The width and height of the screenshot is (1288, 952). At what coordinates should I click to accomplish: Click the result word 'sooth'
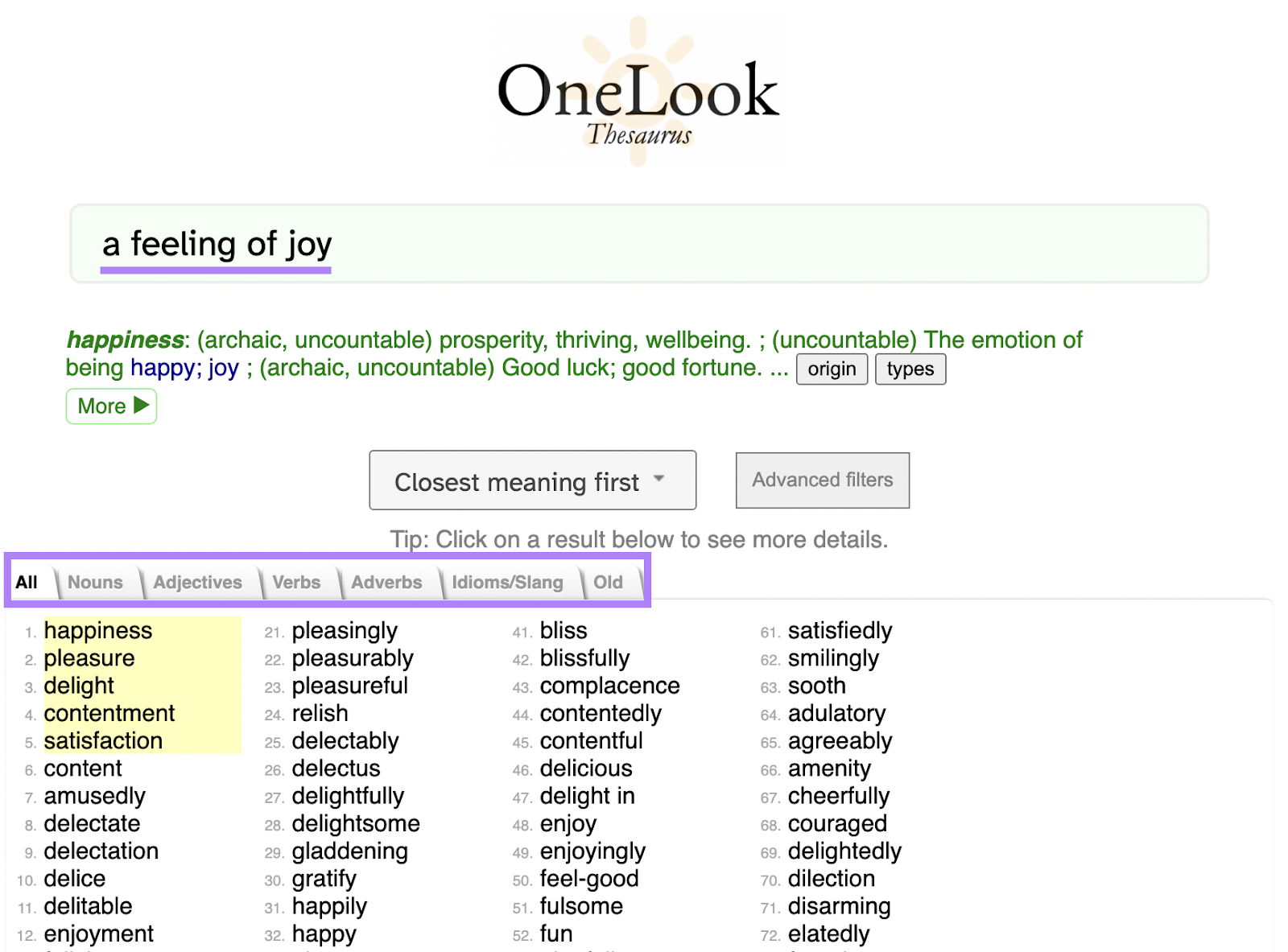click(x=817, y=686)
